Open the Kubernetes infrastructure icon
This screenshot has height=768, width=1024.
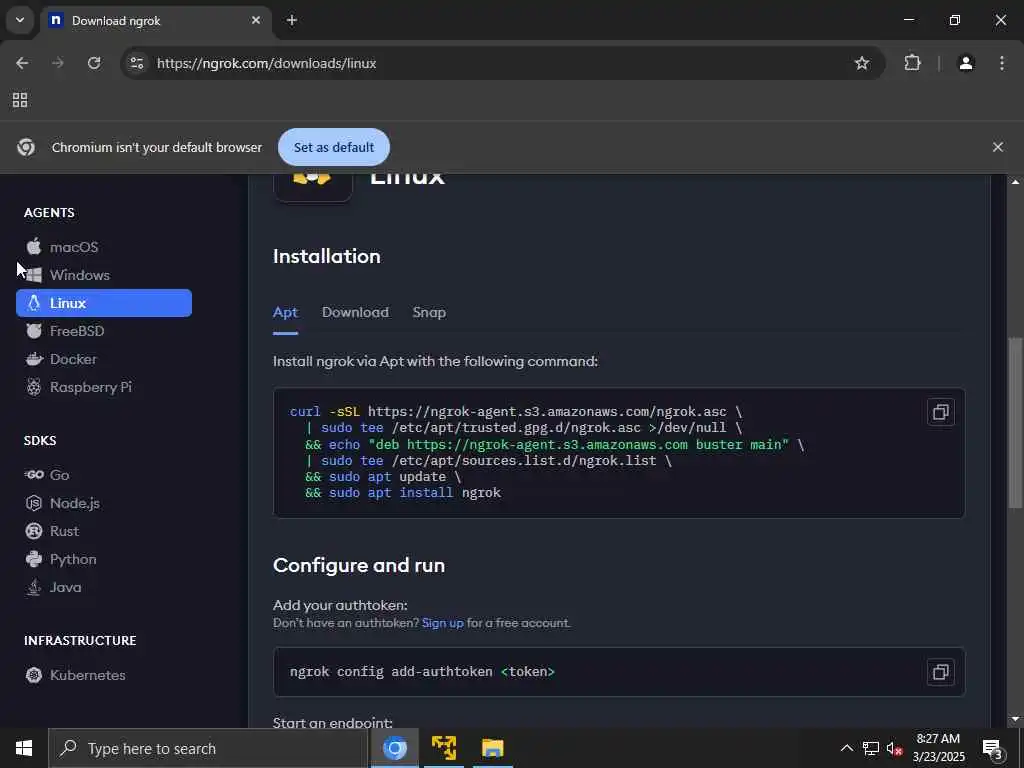(34, 675)
